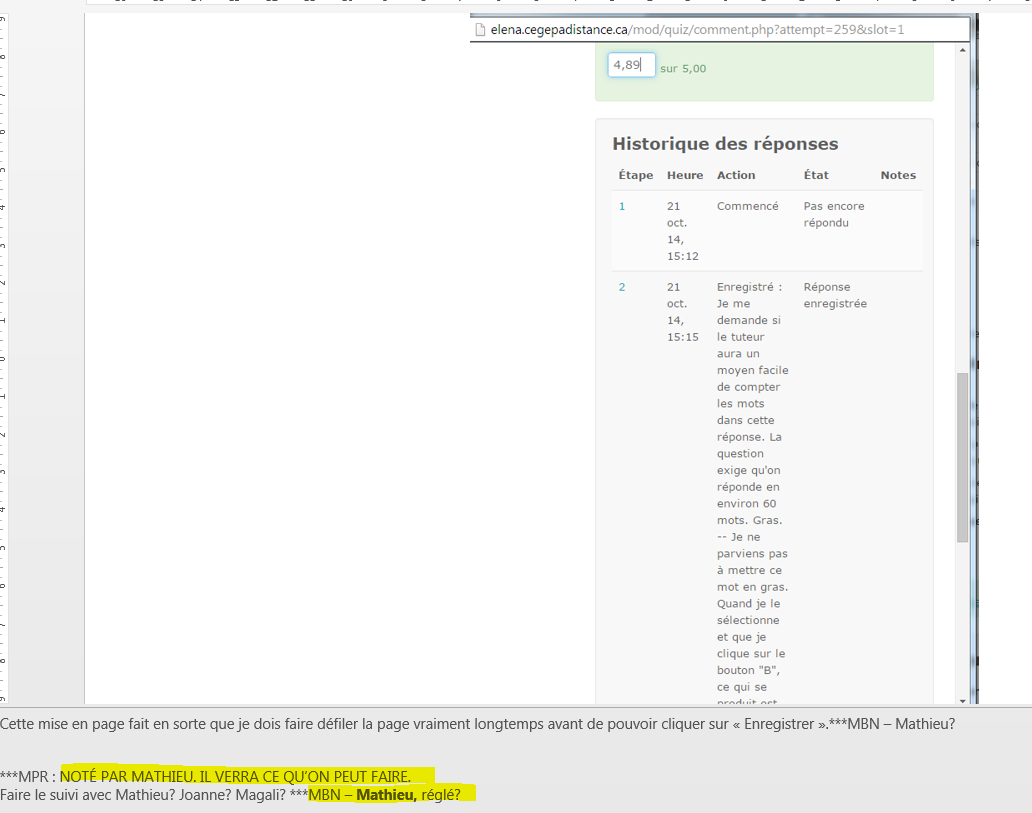Open step 1 link in response history
Viewport: 1032px width, 813px height.
click(x=622, y=207)
